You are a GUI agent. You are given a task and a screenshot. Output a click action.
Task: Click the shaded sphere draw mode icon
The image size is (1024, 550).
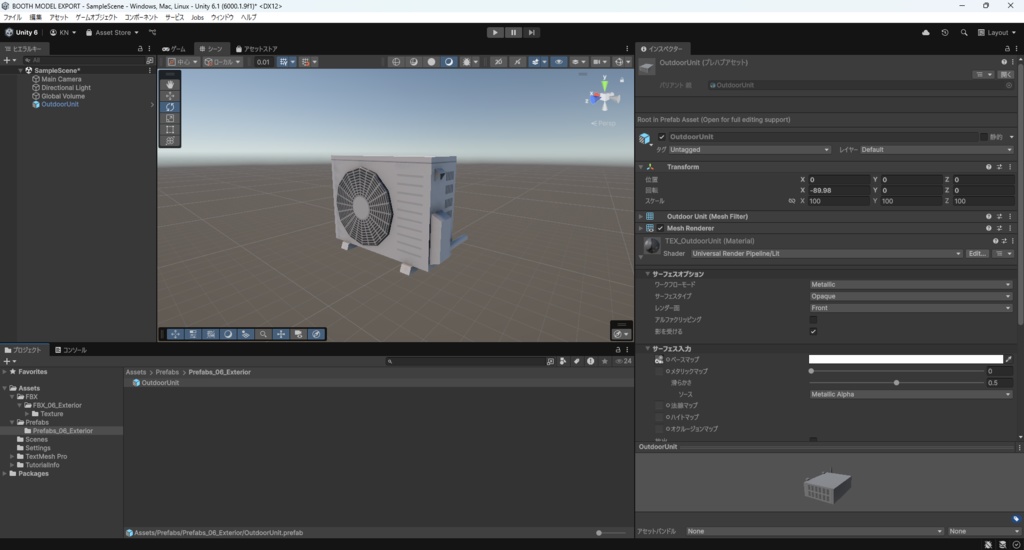[x=431, y=62]
